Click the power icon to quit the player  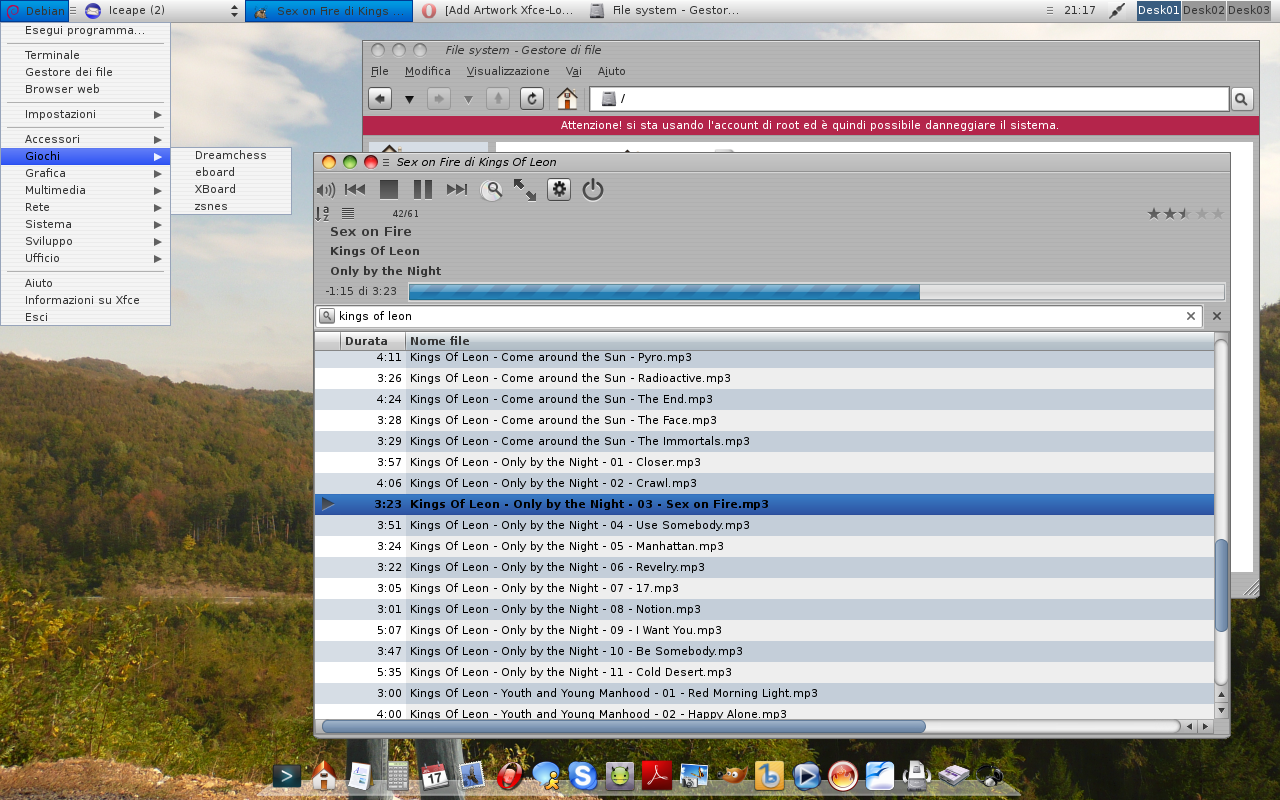pyautogui.click(x=593, y=189)
